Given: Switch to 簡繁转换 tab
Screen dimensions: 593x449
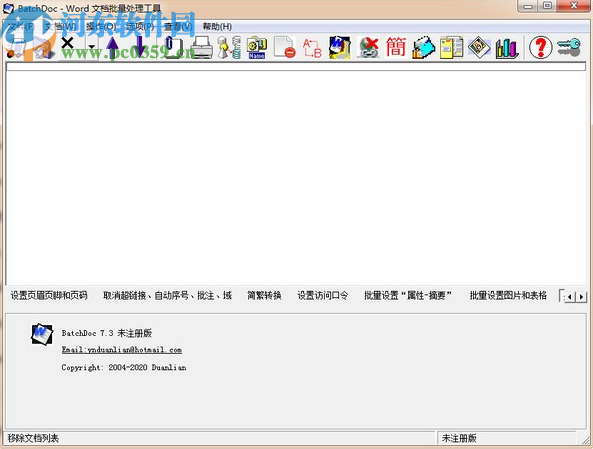Looking at the screenshot, I should point(264,295).
